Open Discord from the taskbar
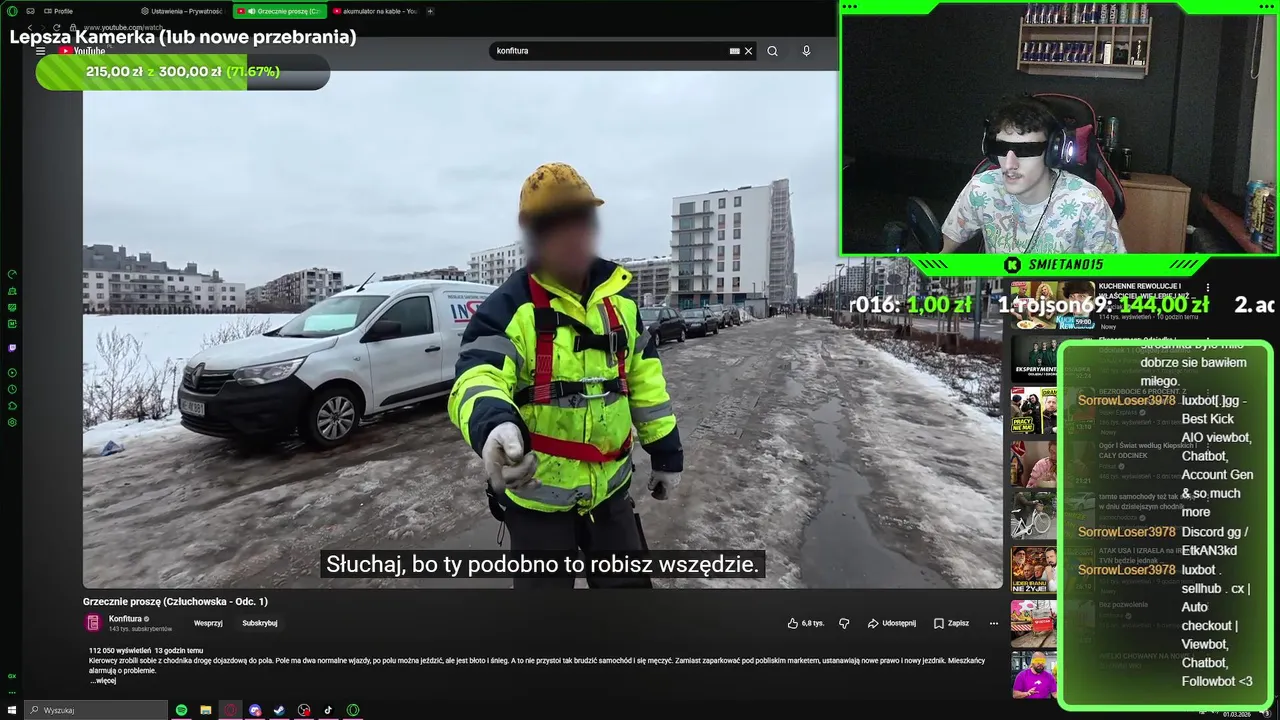 pyautogui.click(x=255, y=710)
